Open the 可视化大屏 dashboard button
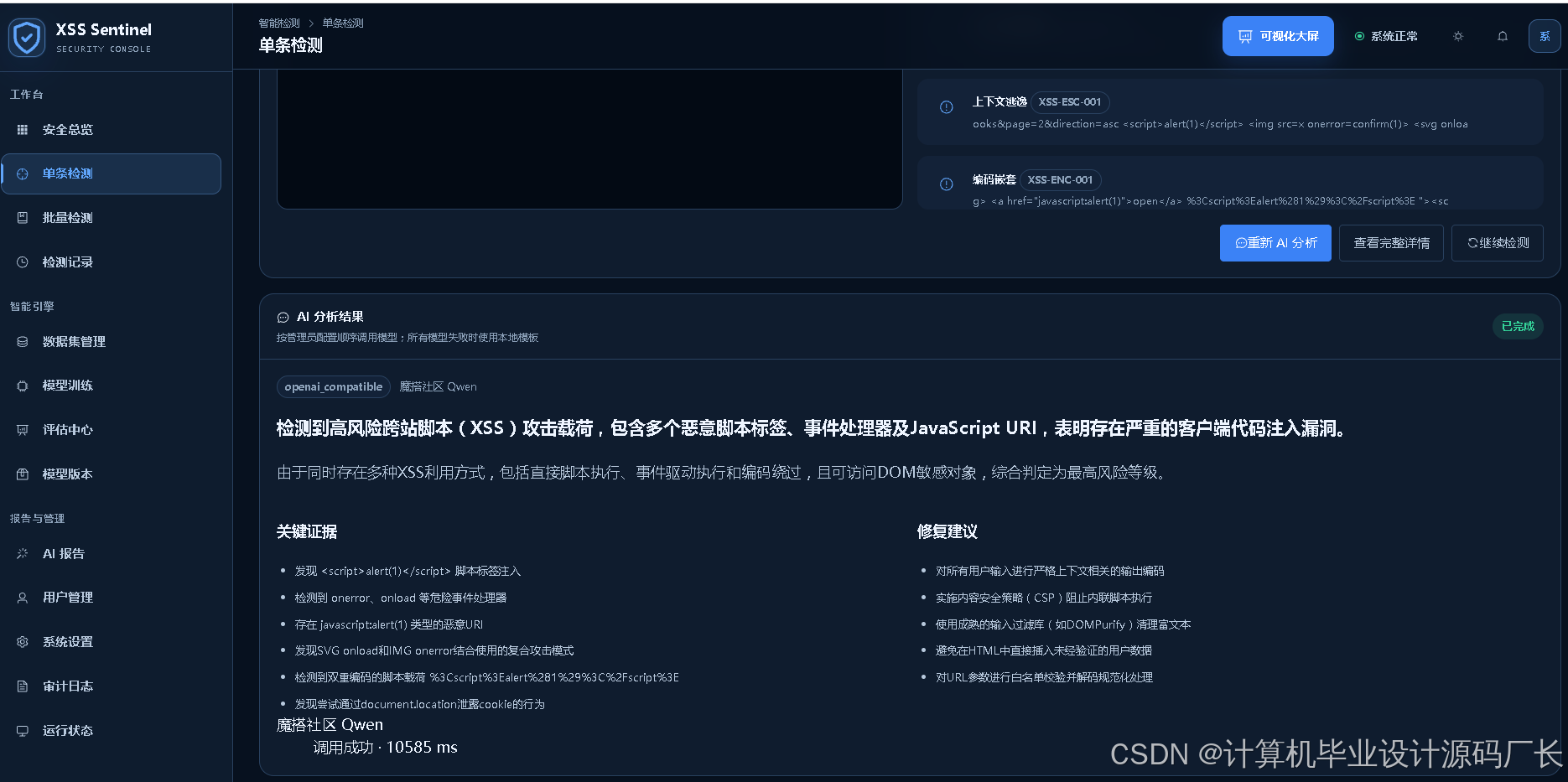 1278,36
